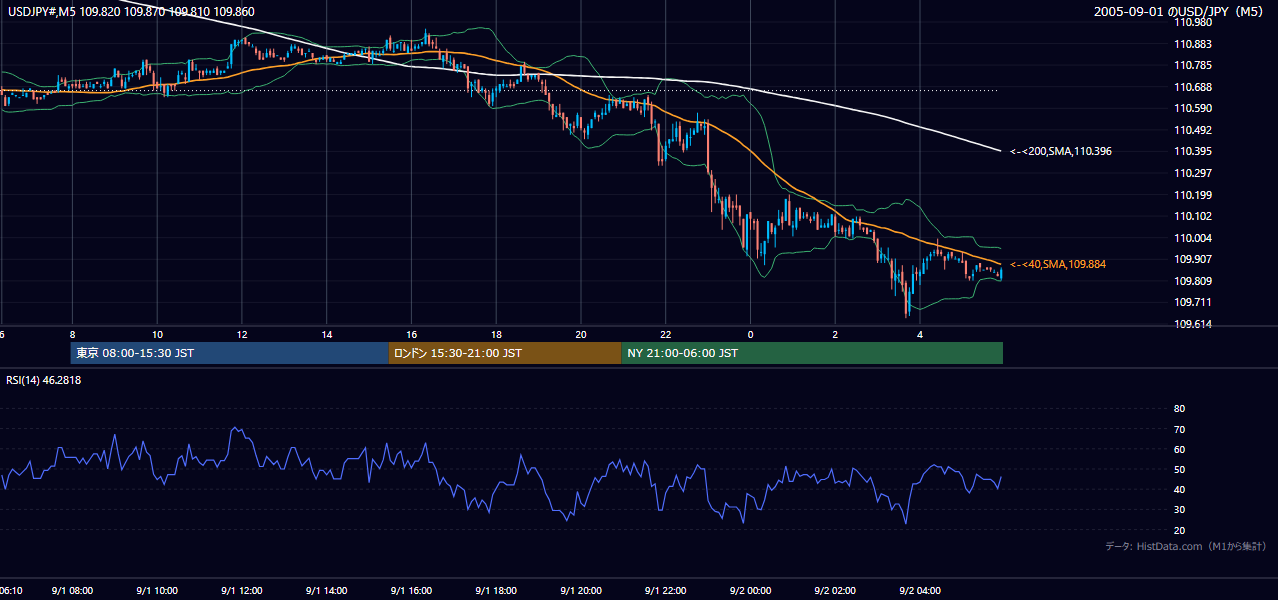
Task: Click hour tick 0 under the price chart
Action: [750, 335]
